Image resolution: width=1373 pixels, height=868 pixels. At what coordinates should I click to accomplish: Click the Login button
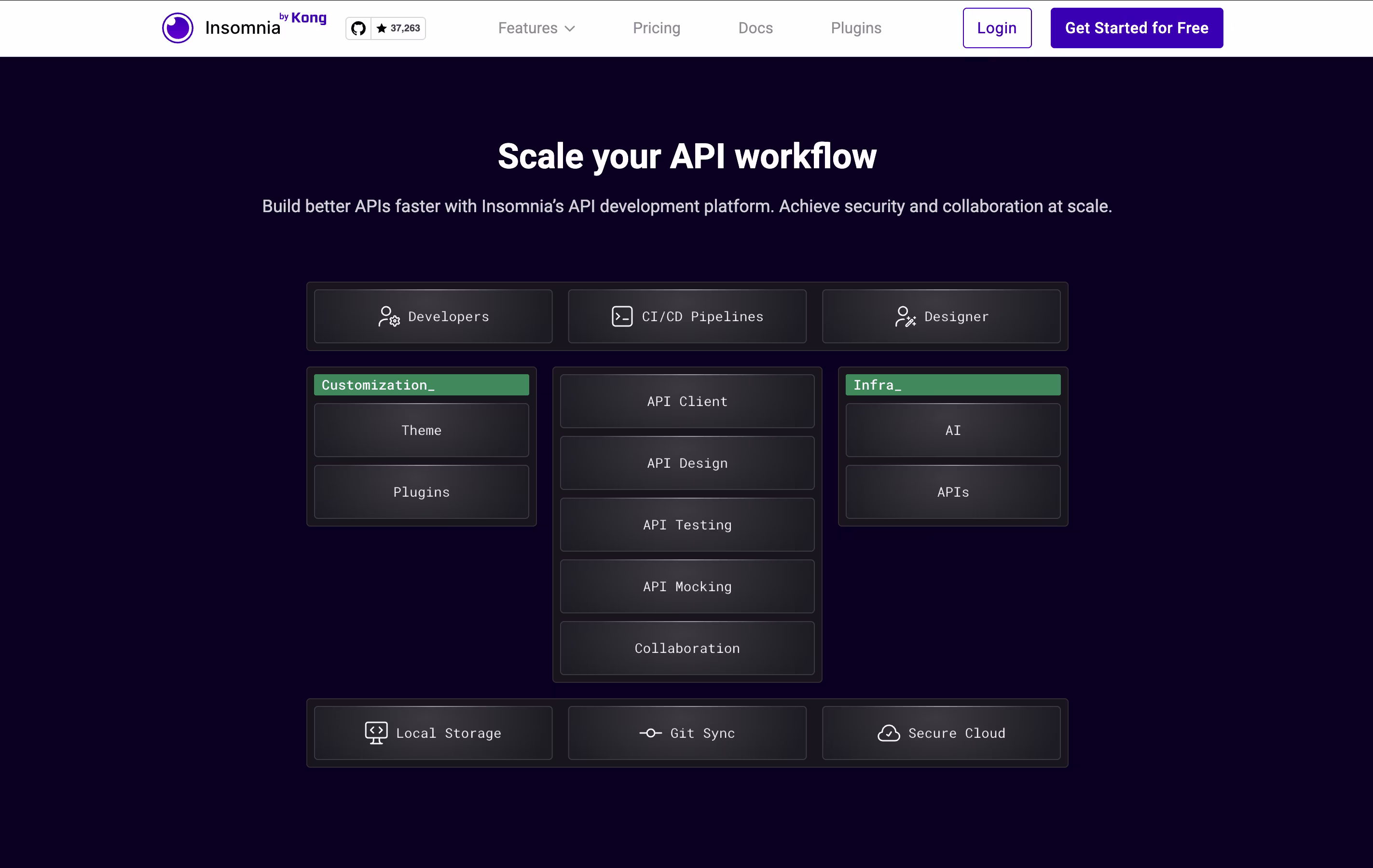(997, 28)
